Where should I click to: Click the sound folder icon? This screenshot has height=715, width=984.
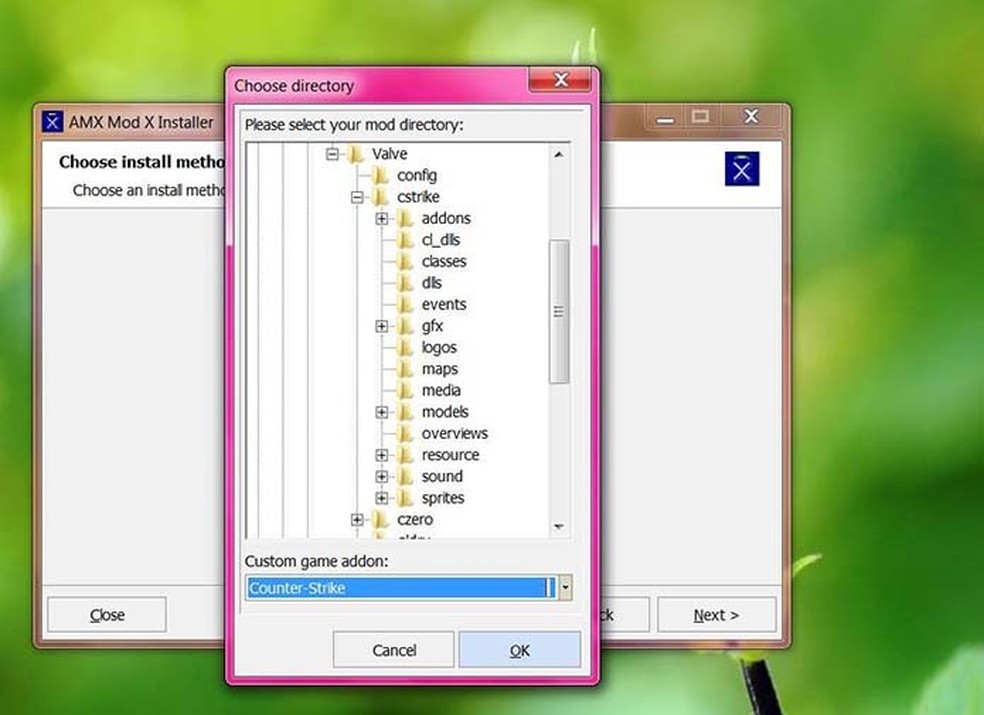tap(405, 476)
